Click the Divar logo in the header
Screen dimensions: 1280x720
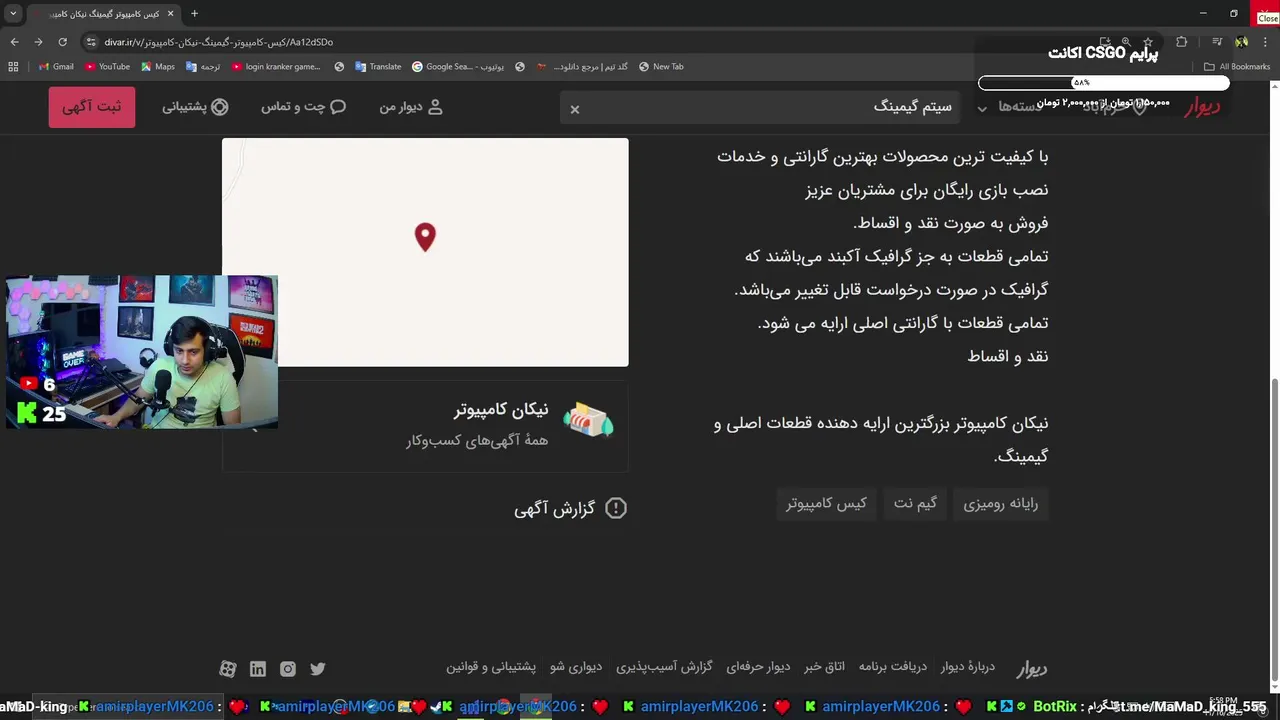(1202, 107)
